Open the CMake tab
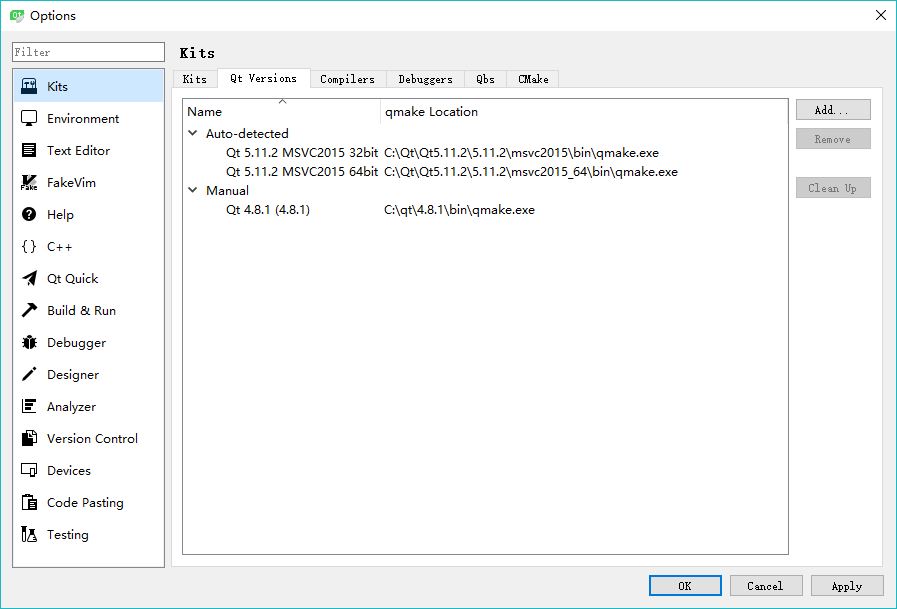The width and height of the screenshot is (897, 609). pyautogui.click(x=532, y=78)
